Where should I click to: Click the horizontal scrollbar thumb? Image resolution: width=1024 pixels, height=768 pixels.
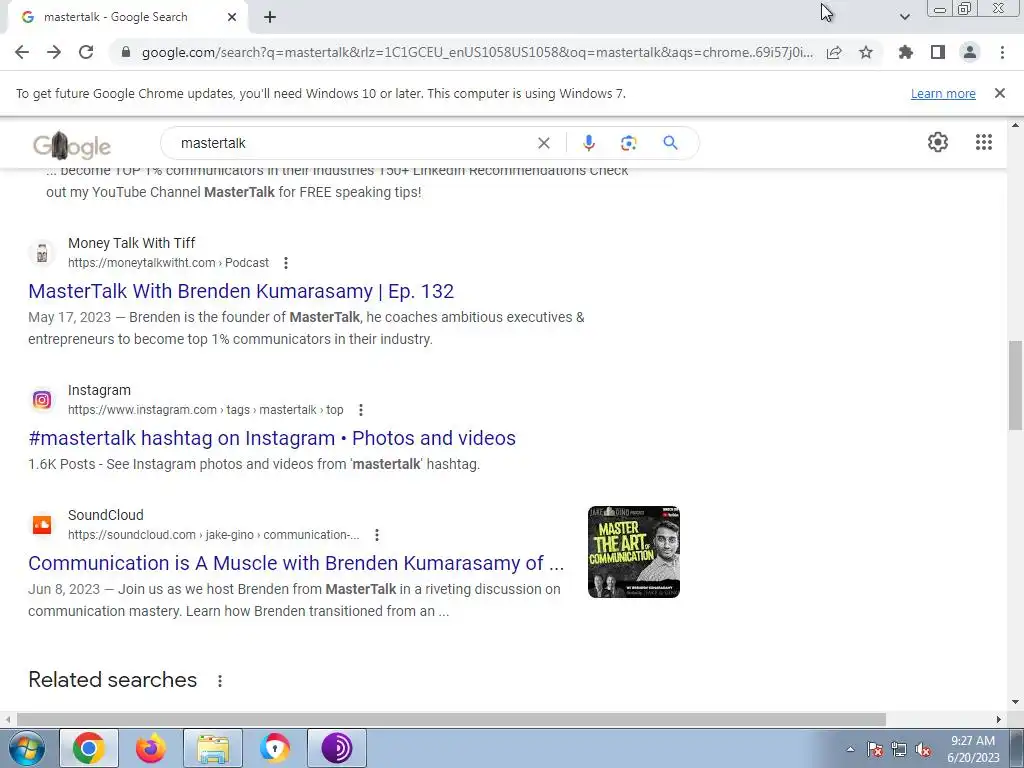pyautogui.click(x=451, y=719)
